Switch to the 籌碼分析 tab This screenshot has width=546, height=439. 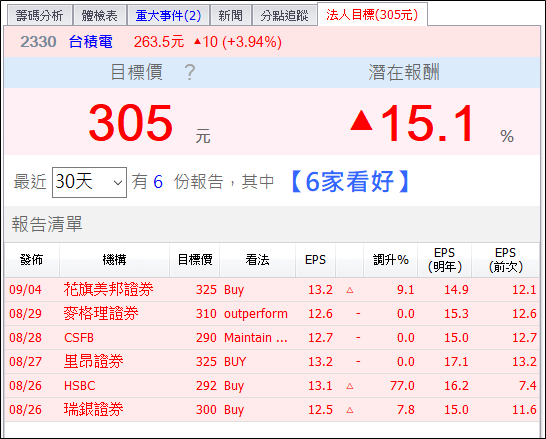tap(39, 15)
